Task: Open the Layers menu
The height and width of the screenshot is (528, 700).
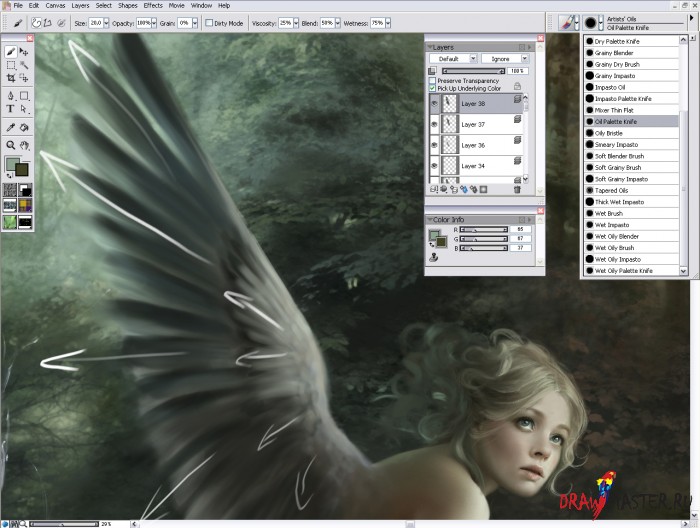Action: [80, 5]
